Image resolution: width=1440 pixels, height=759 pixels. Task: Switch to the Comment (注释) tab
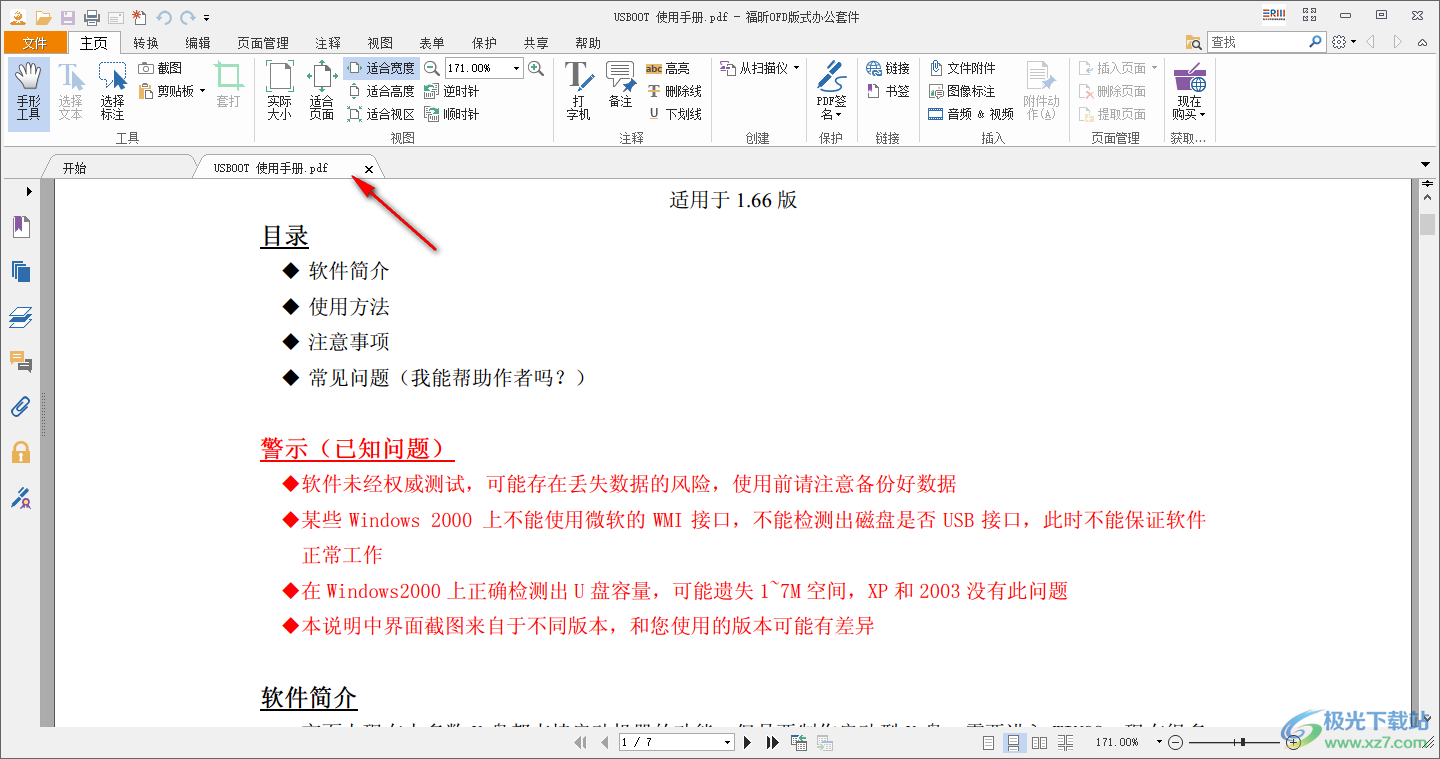coord(328,43)
